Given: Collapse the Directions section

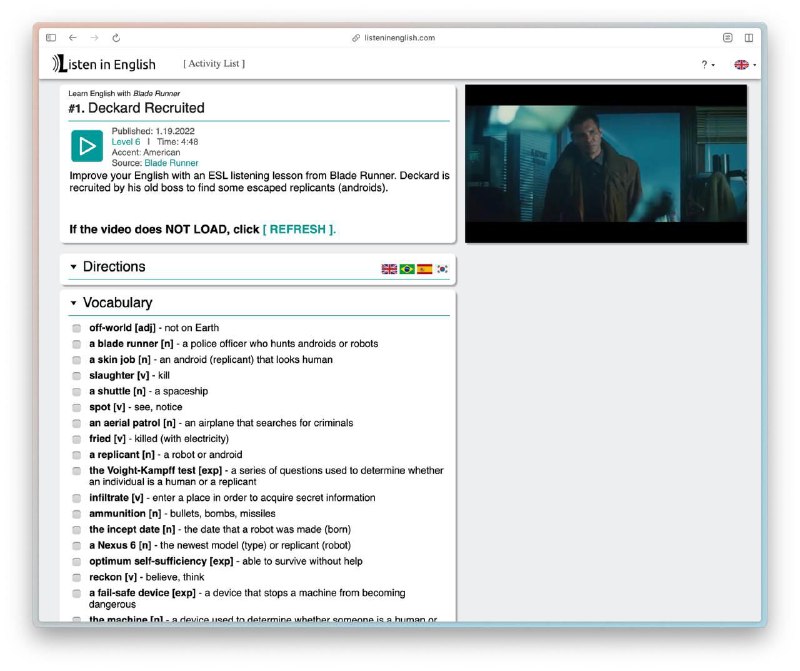Looking at the screenshot, I should [x=74, y=267].
